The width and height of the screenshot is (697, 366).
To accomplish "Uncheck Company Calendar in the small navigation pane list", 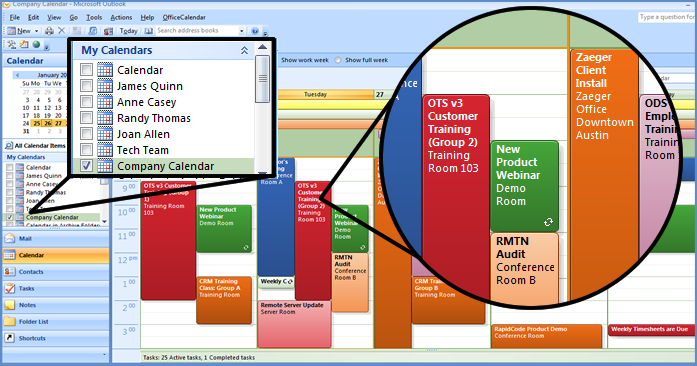I will click(x=9, y=217).
